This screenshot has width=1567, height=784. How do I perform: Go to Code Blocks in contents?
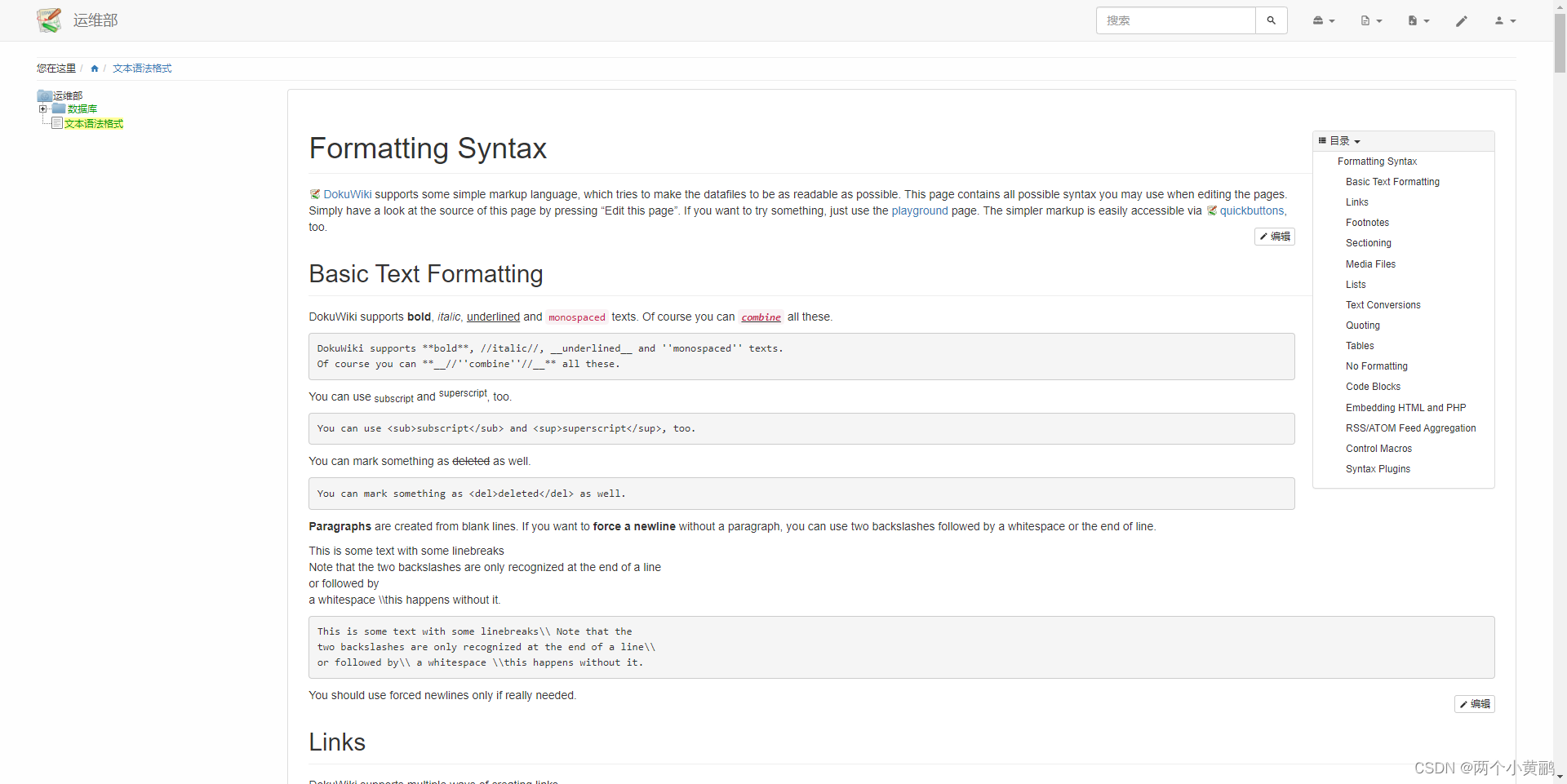coord(1373,387)
